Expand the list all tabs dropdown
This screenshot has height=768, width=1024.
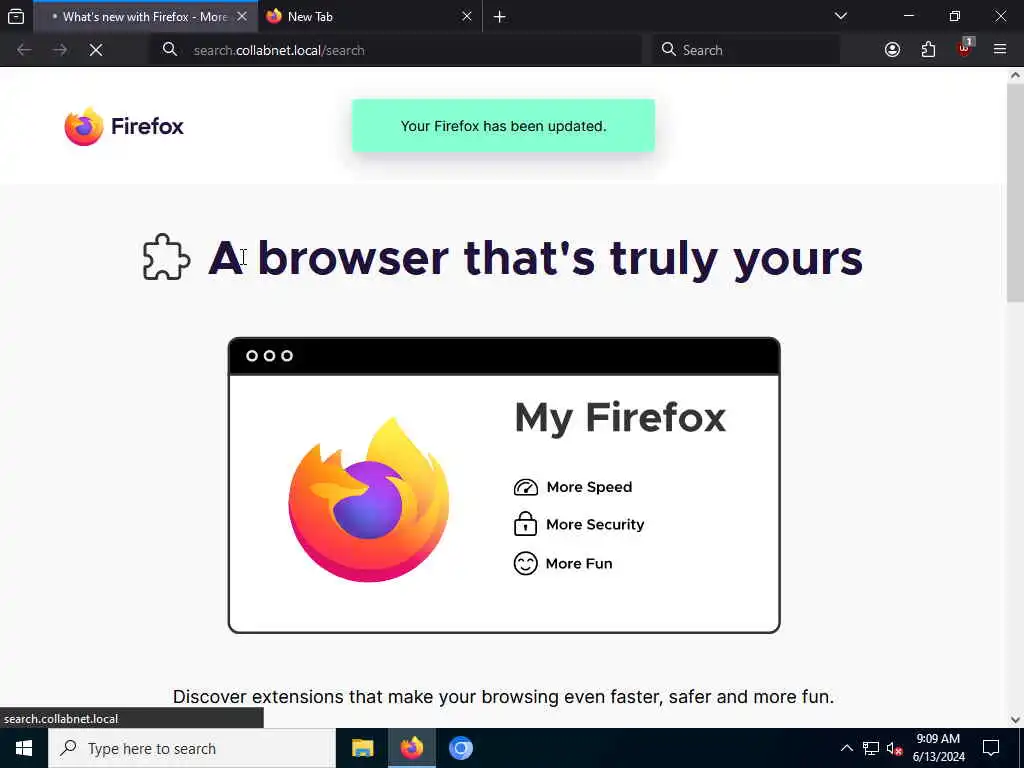(x=841, y=16)
